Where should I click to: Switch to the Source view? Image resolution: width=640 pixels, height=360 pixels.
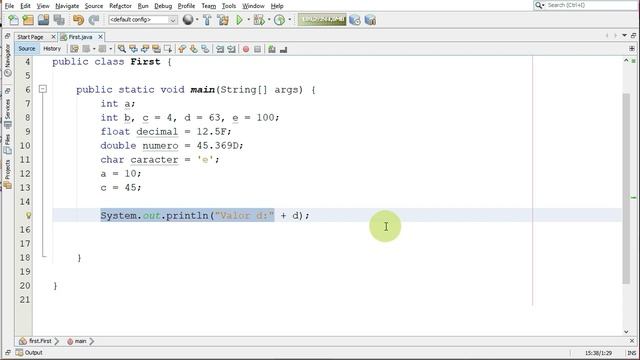pos(27,49)
